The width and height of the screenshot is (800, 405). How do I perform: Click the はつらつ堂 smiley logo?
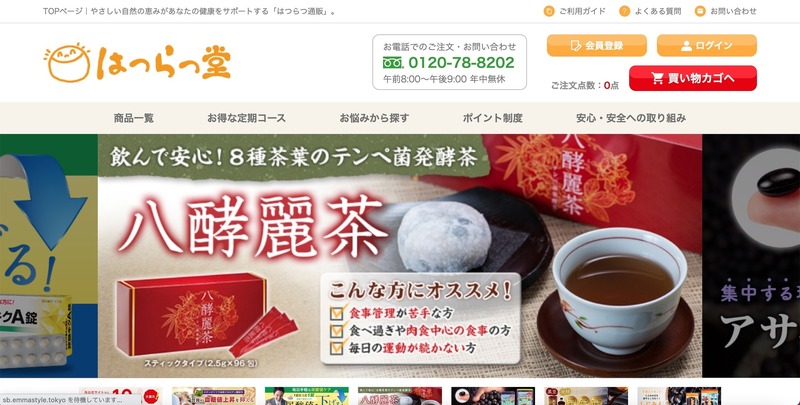(x=137, y=62)
